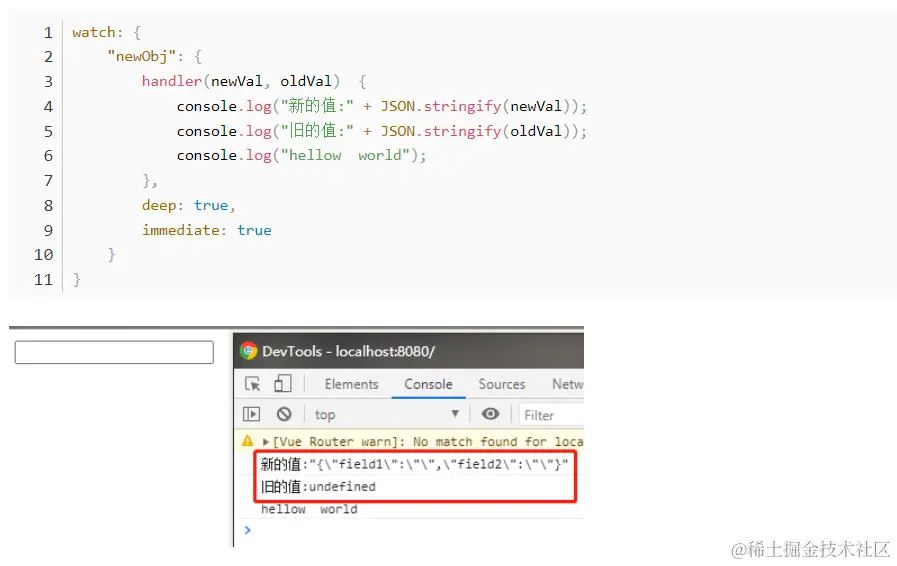Click the console prompt chevron

(248, 530)
